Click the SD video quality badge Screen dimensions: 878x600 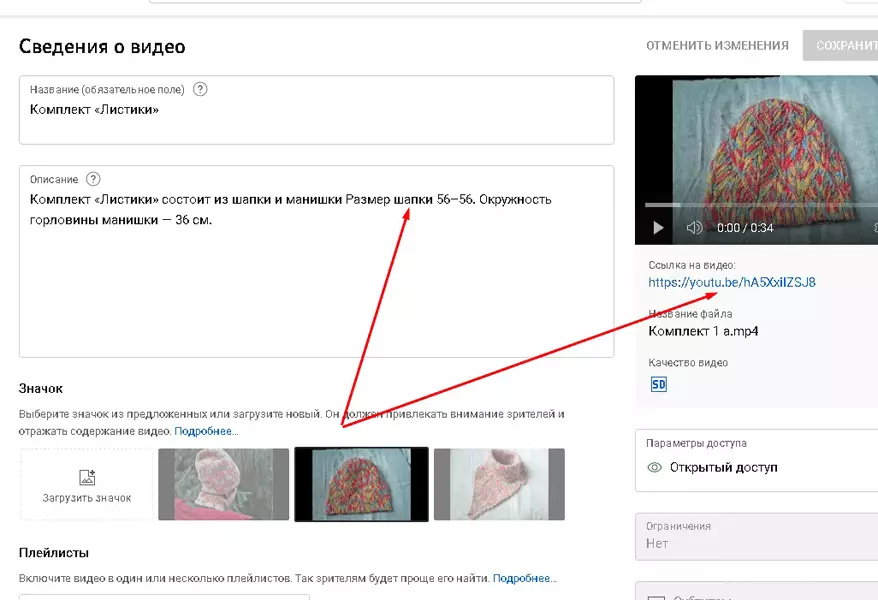pyautogui.click(x=658, y=385)
